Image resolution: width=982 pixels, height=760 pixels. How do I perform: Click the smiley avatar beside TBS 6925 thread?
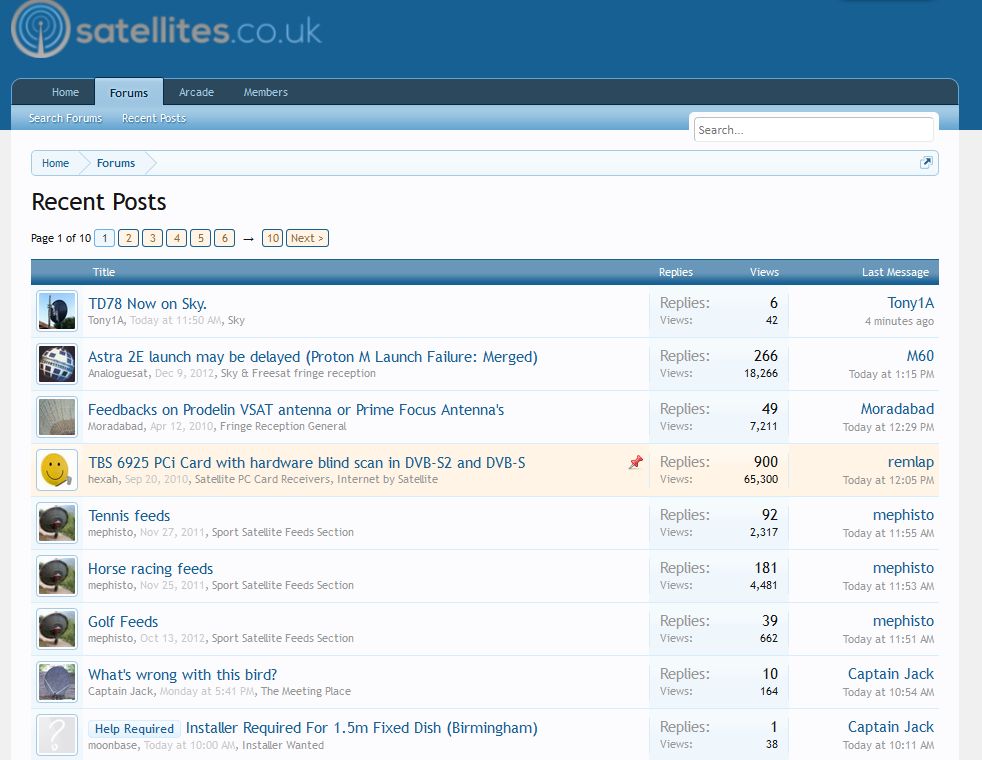pos(57,470)
